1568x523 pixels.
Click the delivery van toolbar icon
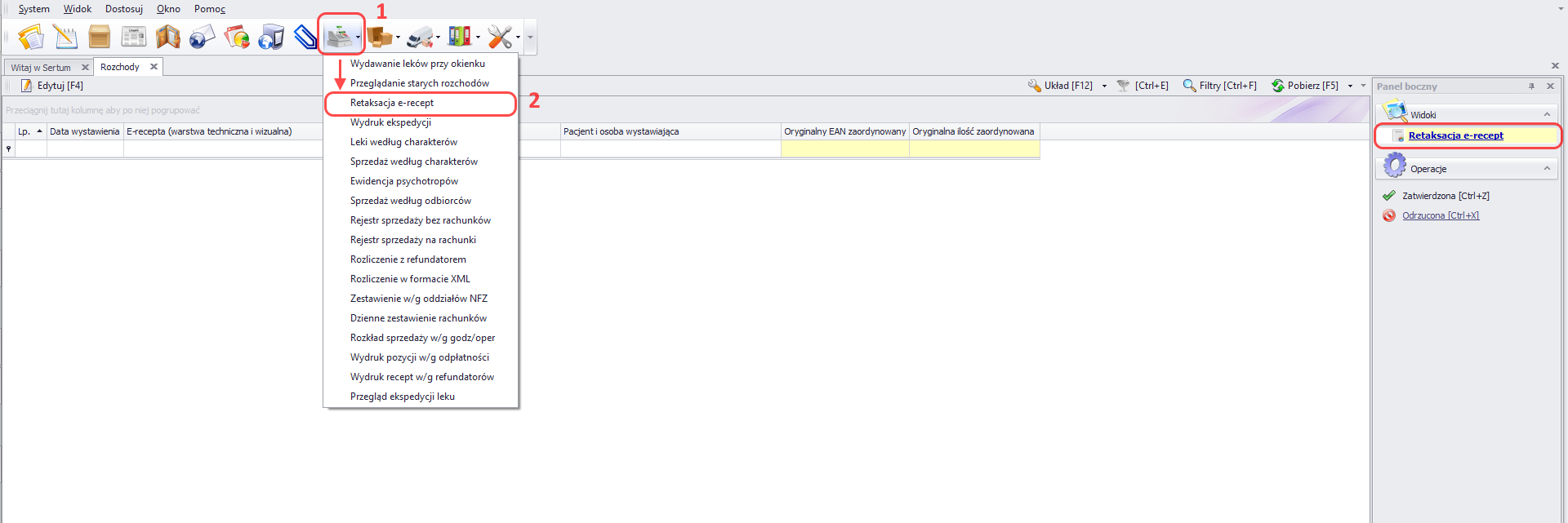(x=419, y=37)
